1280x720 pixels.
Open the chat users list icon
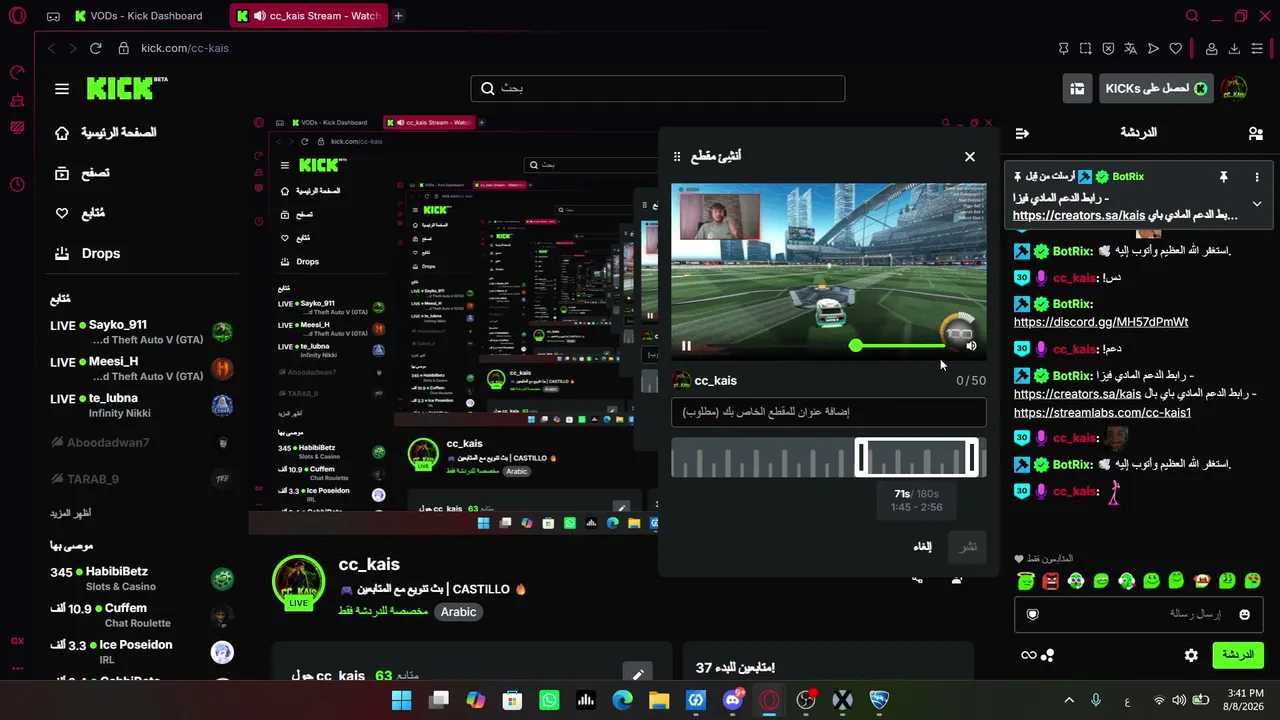click(1255, 133)
